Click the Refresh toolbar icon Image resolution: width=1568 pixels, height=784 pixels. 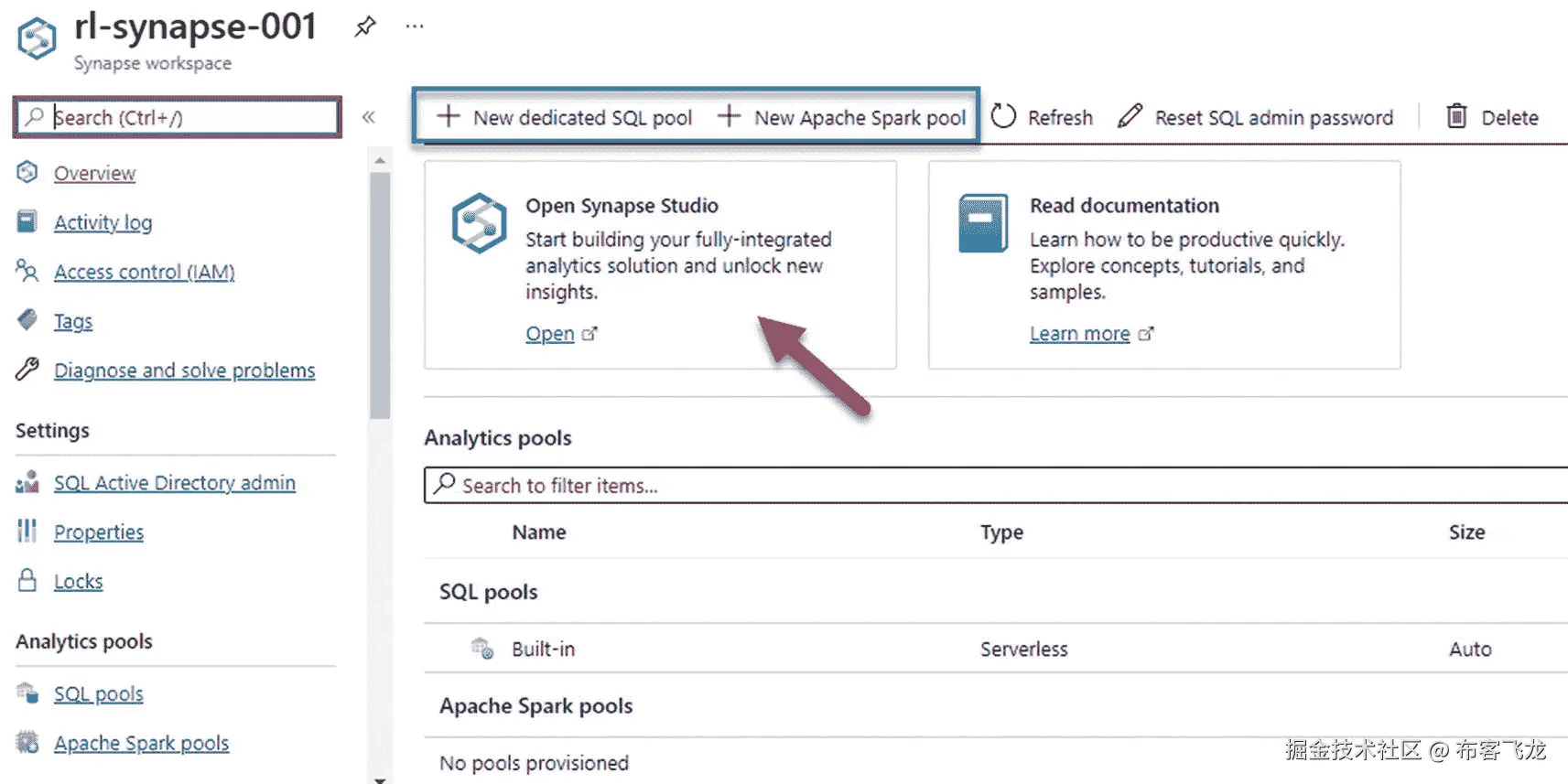(1004, 117)
